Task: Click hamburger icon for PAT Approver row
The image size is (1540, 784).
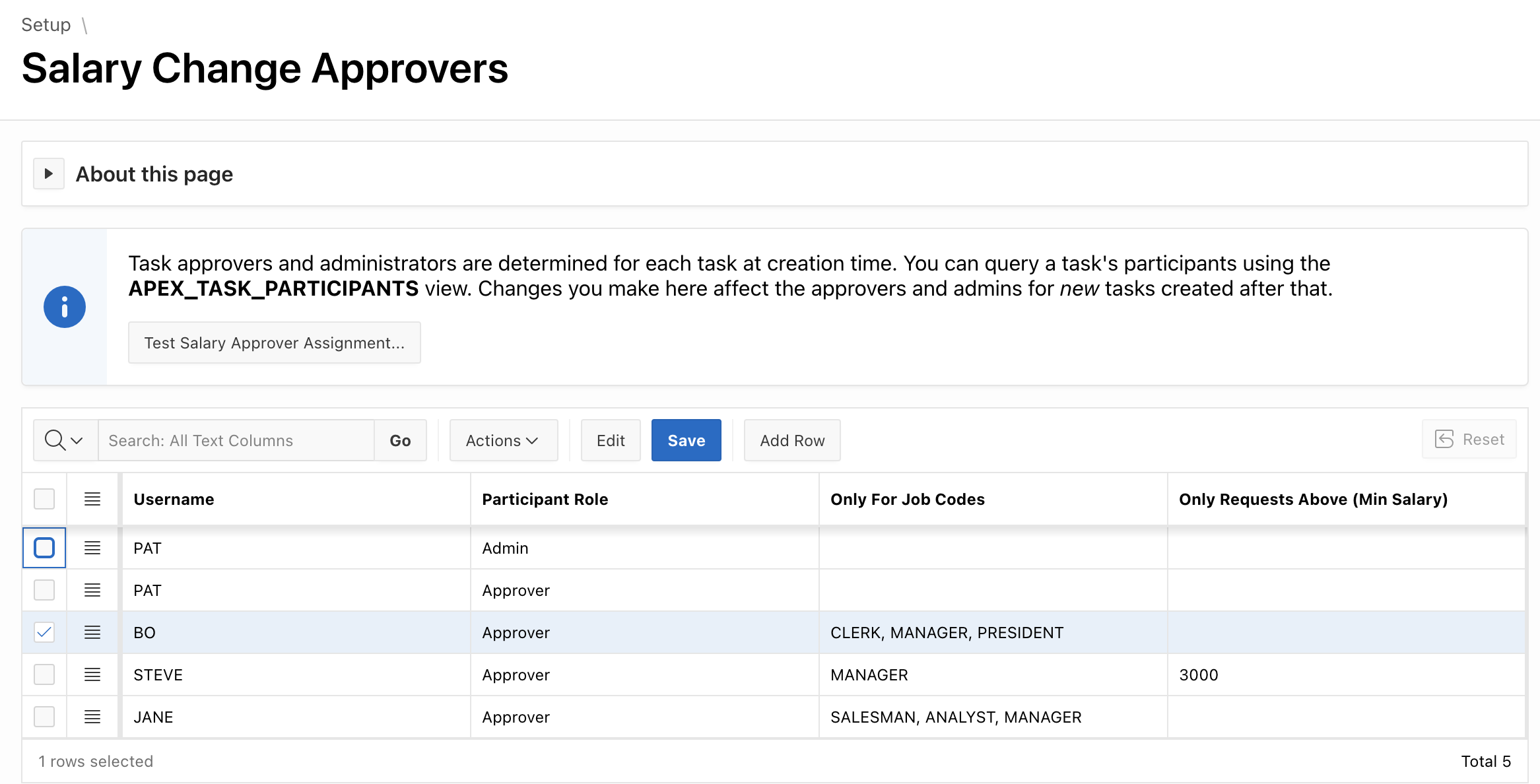Action: (x=92, y=590)
